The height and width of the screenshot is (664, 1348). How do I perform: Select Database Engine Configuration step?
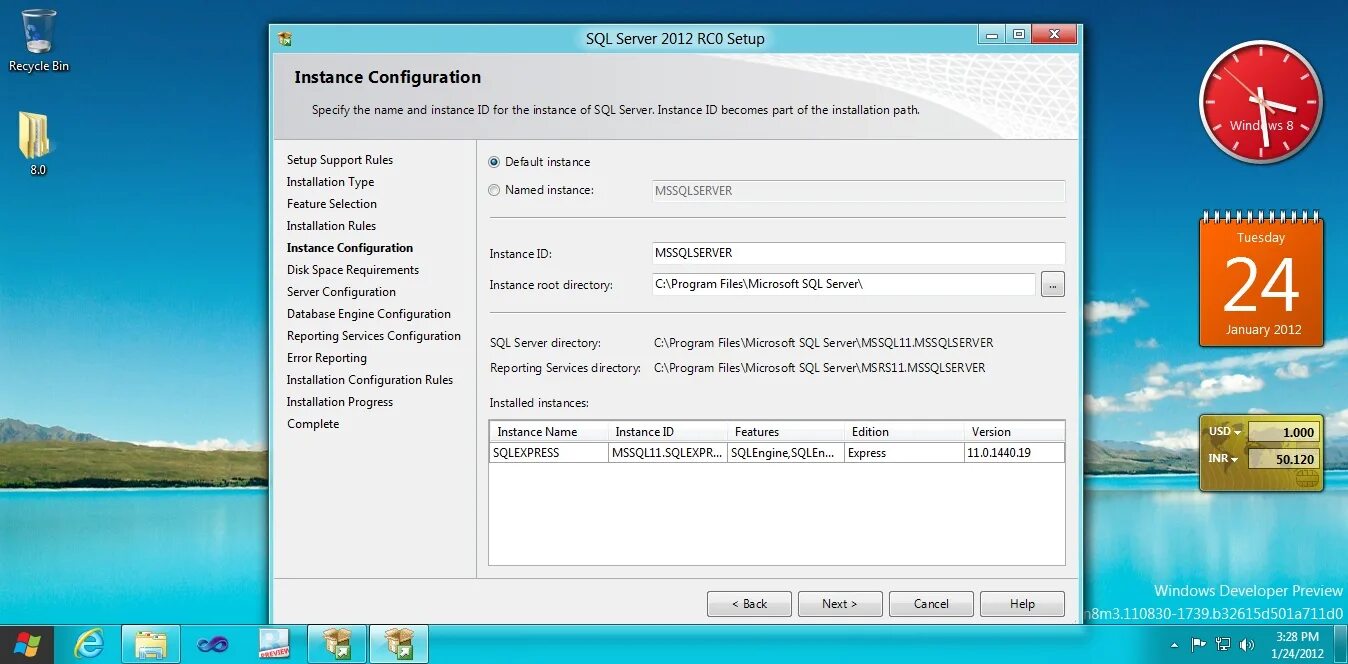(x=369, y=314)
